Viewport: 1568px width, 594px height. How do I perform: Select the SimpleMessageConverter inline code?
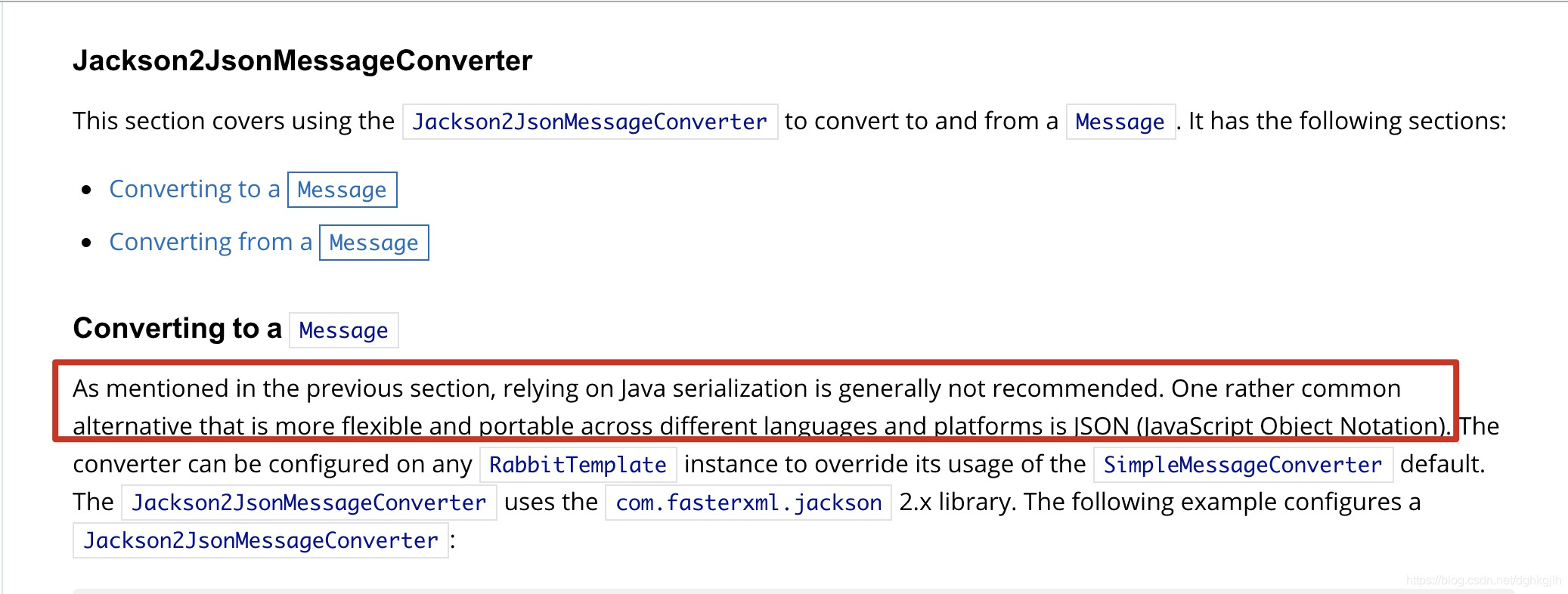(x=1243, y=465)
